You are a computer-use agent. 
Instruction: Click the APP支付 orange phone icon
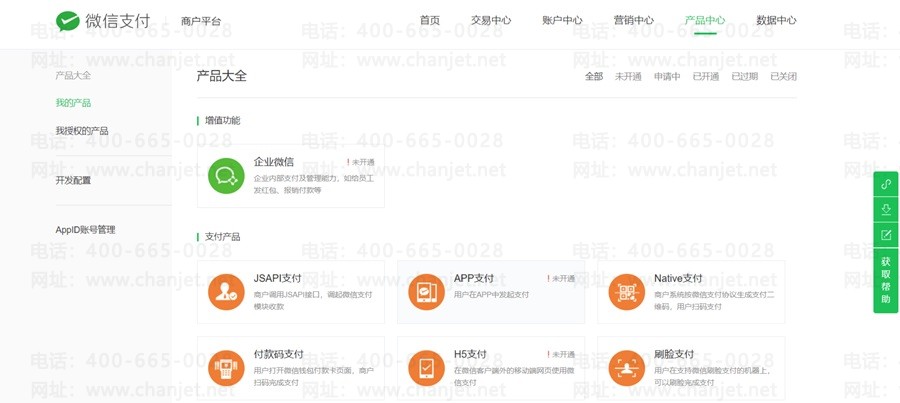tap(426, 292)
